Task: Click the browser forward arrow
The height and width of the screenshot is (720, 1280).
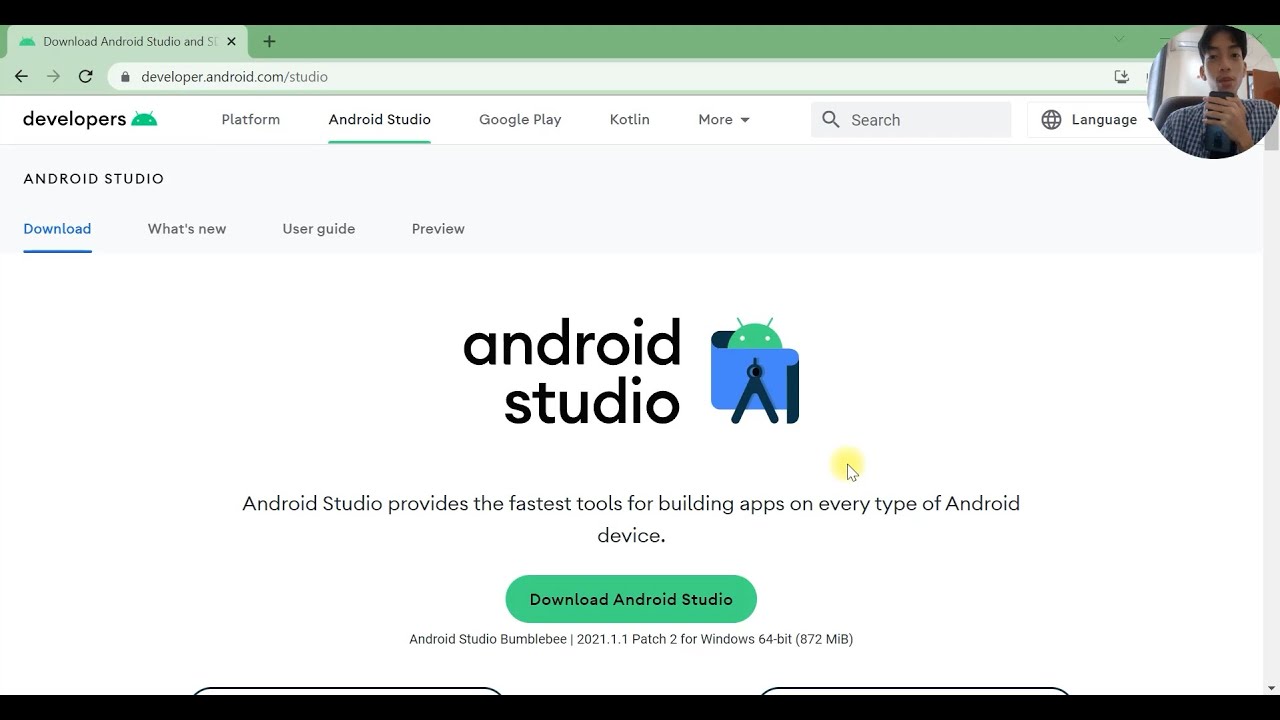Action: coord(53,76)
